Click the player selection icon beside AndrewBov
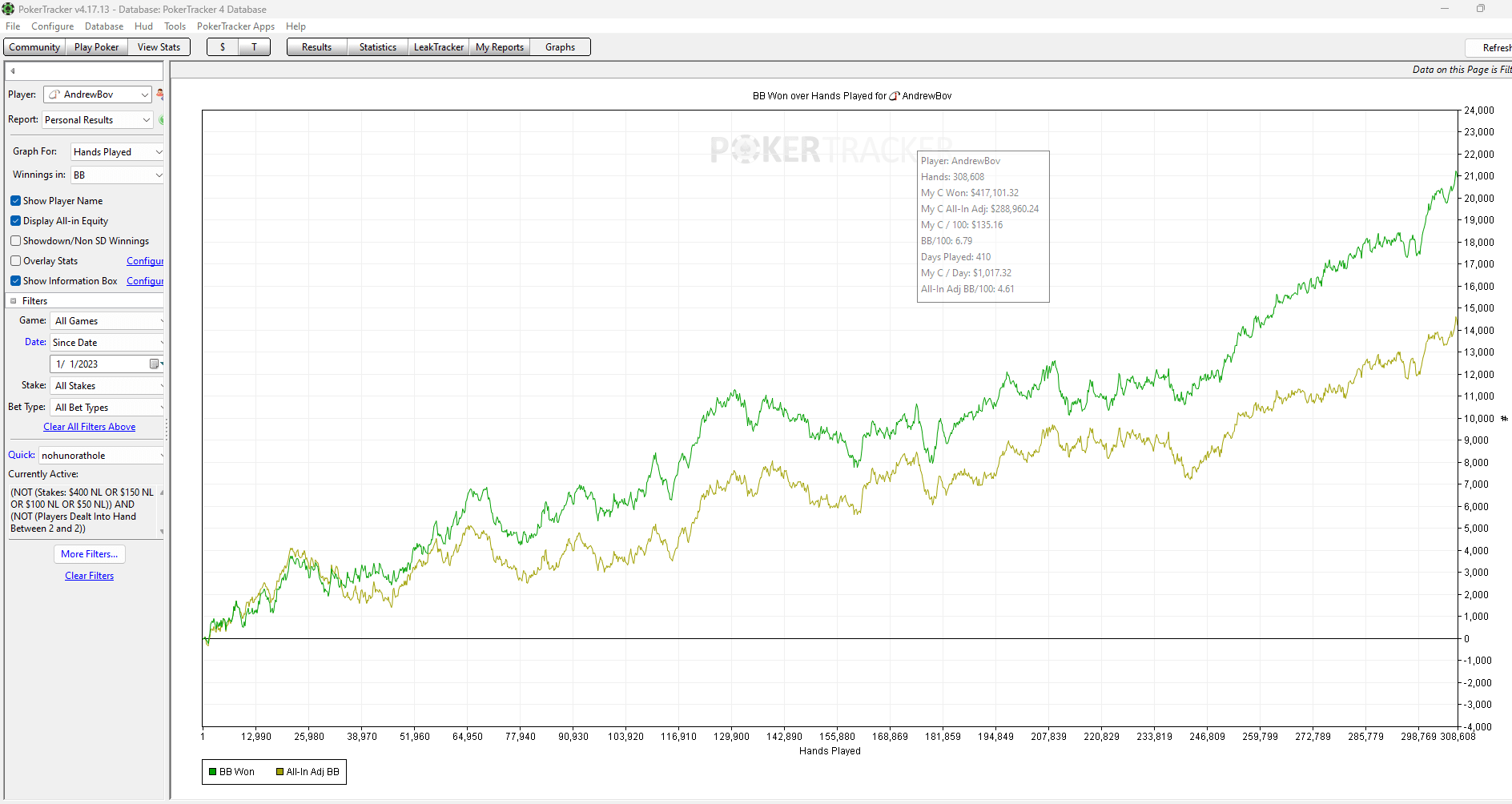This screenshot has width=1512, height=804. [160, 94]
